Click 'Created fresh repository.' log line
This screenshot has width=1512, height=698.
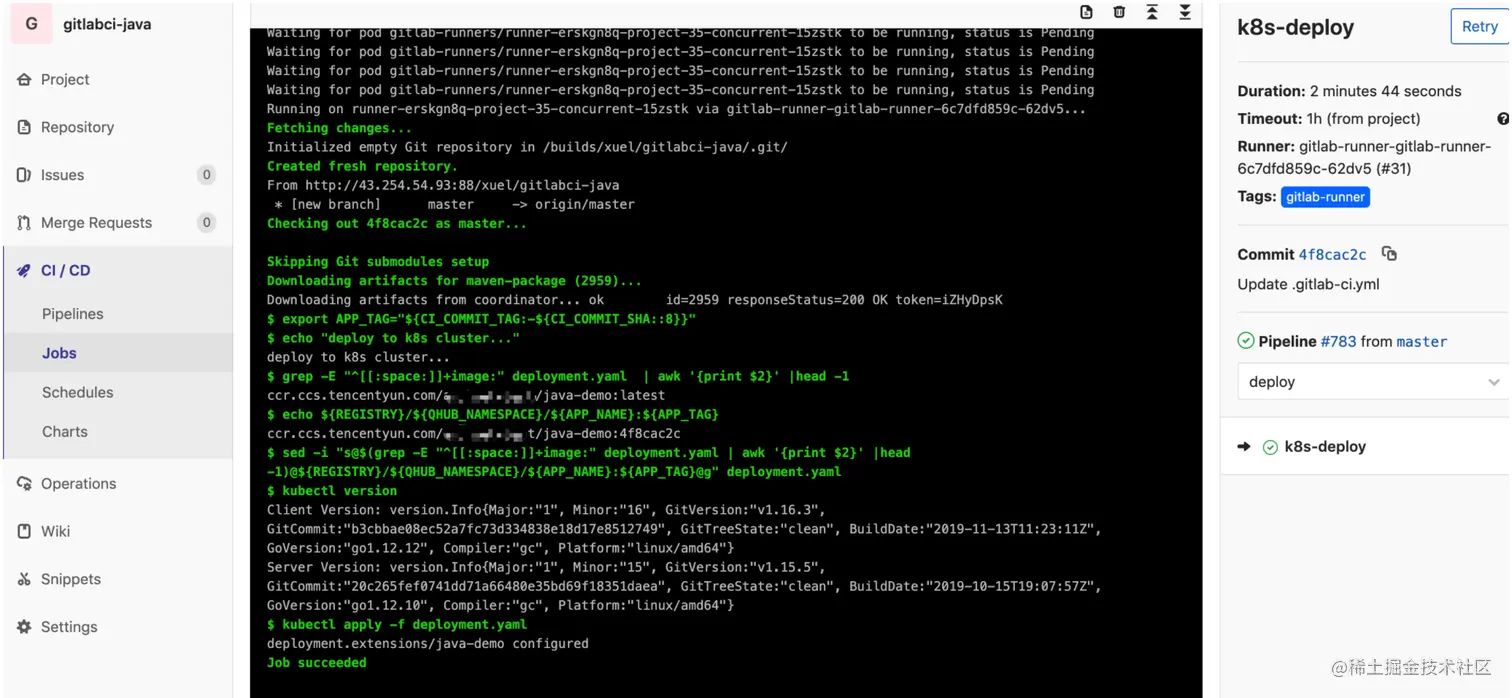tap(362, 166)
